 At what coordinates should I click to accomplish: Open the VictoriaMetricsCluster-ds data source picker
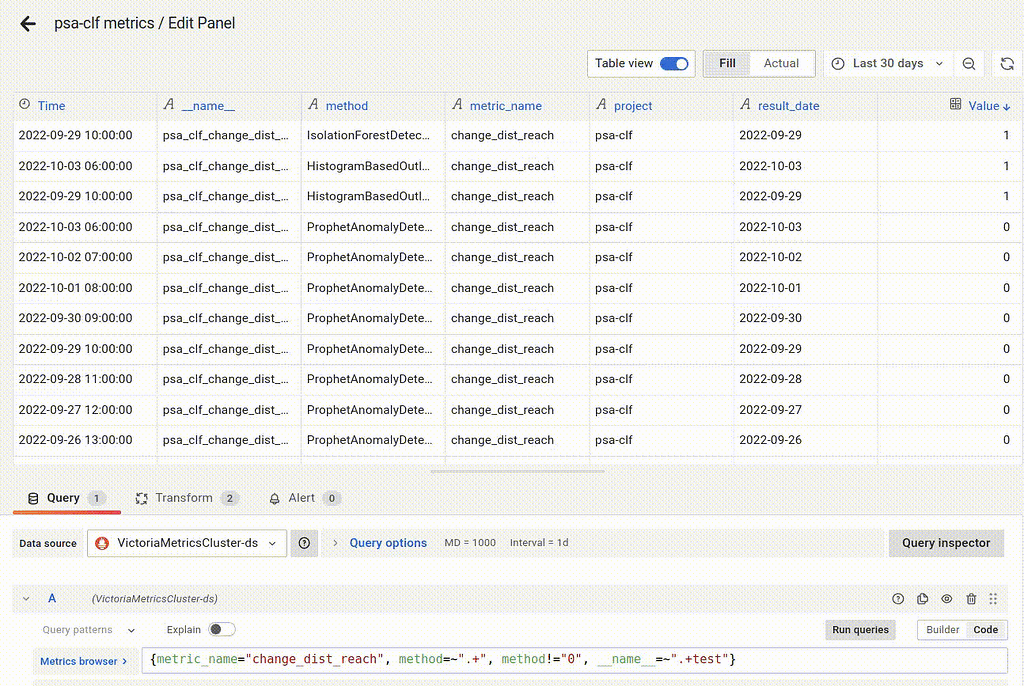187,543
